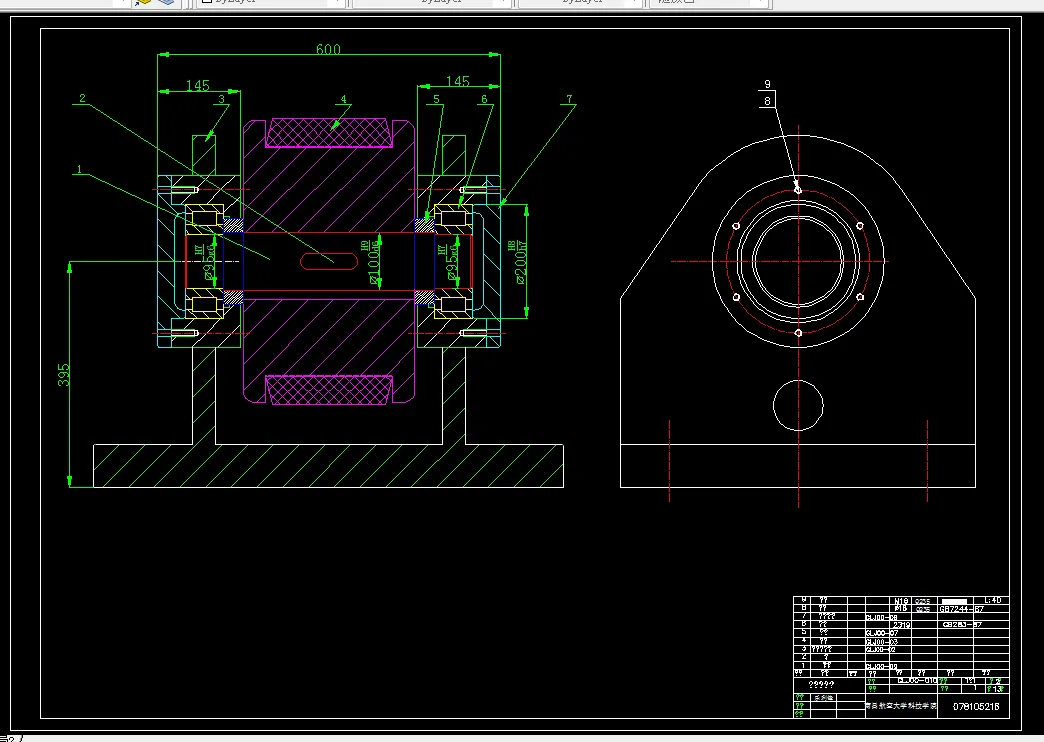Image resolution: width=1044 pixels, height=742 pixels.
Task: Click part balloon number 6
Action: [484, 99]
